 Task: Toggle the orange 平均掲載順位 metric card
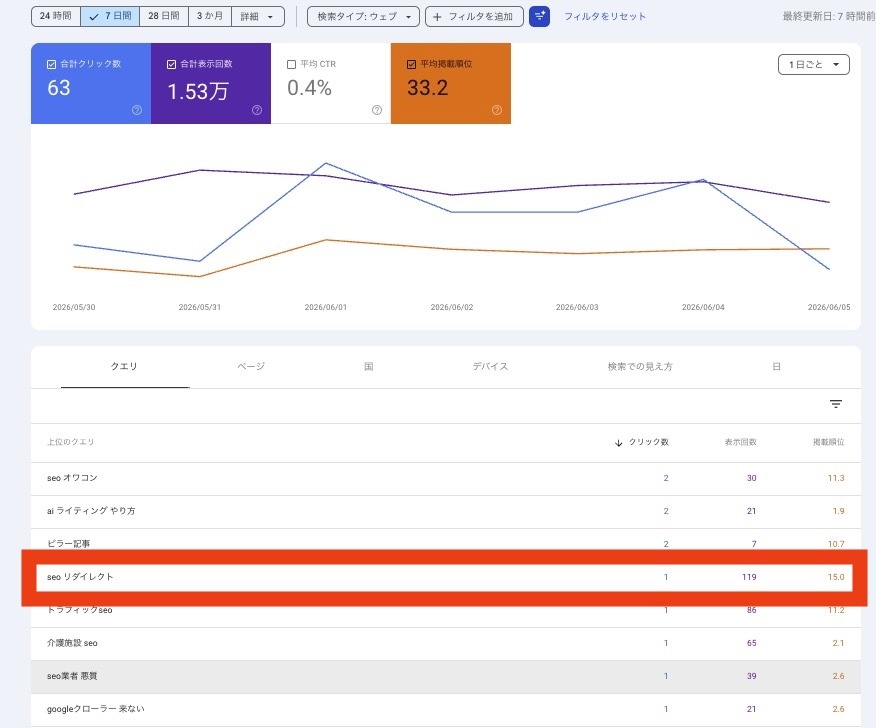coord(451,83)
